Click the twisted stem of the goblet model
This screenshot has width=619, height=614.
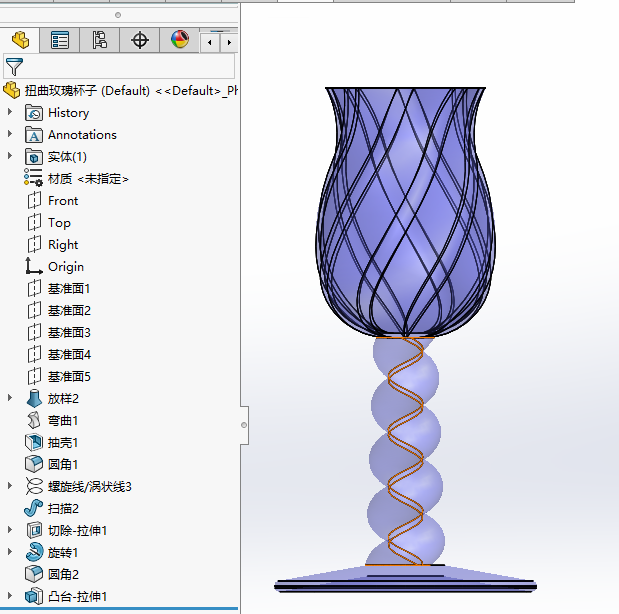[406, 451]
